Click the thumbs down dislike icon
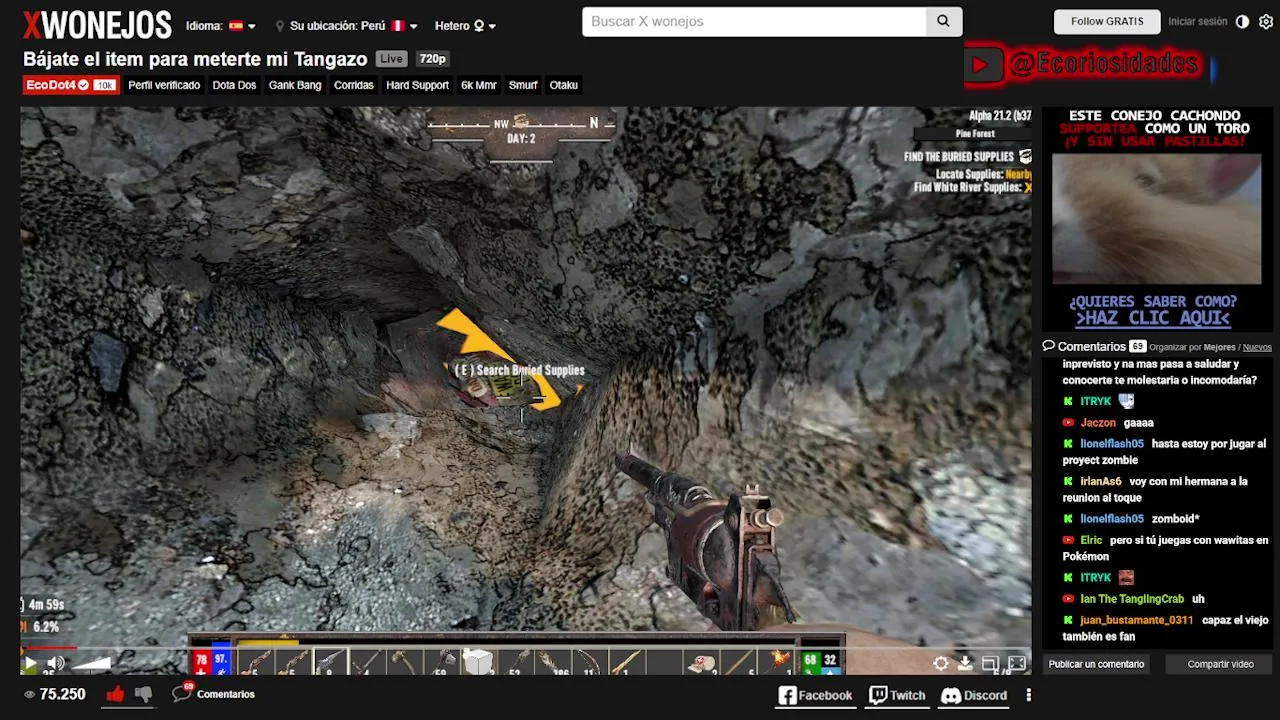 143,694
